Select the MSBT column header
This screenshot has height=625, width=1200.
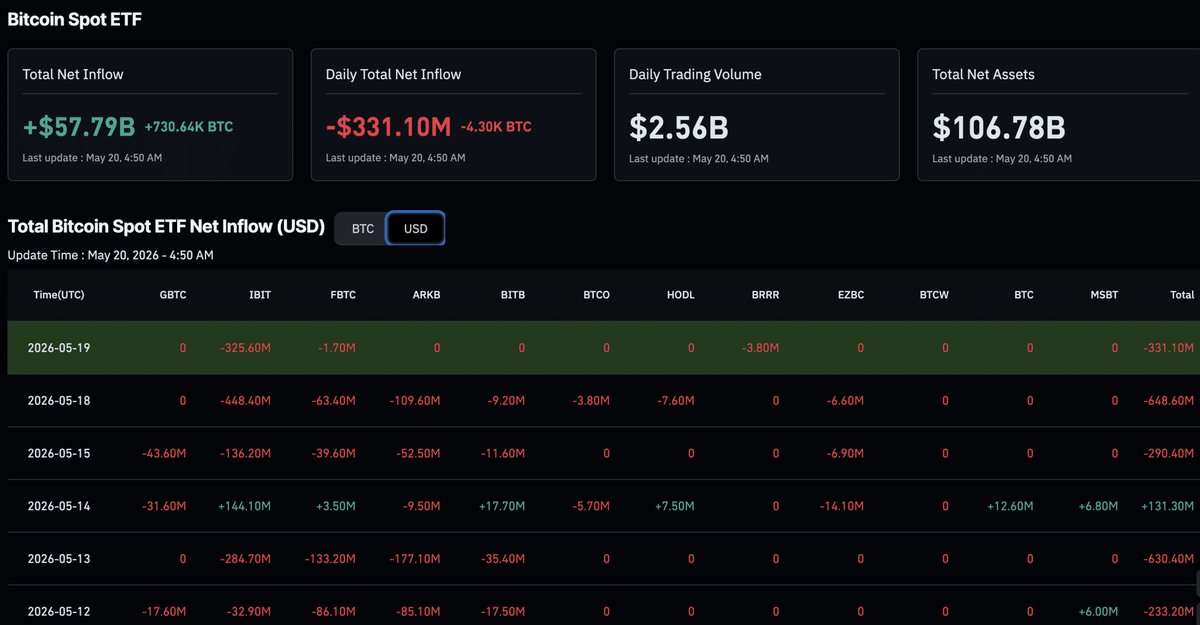[x=1105, y=295]
